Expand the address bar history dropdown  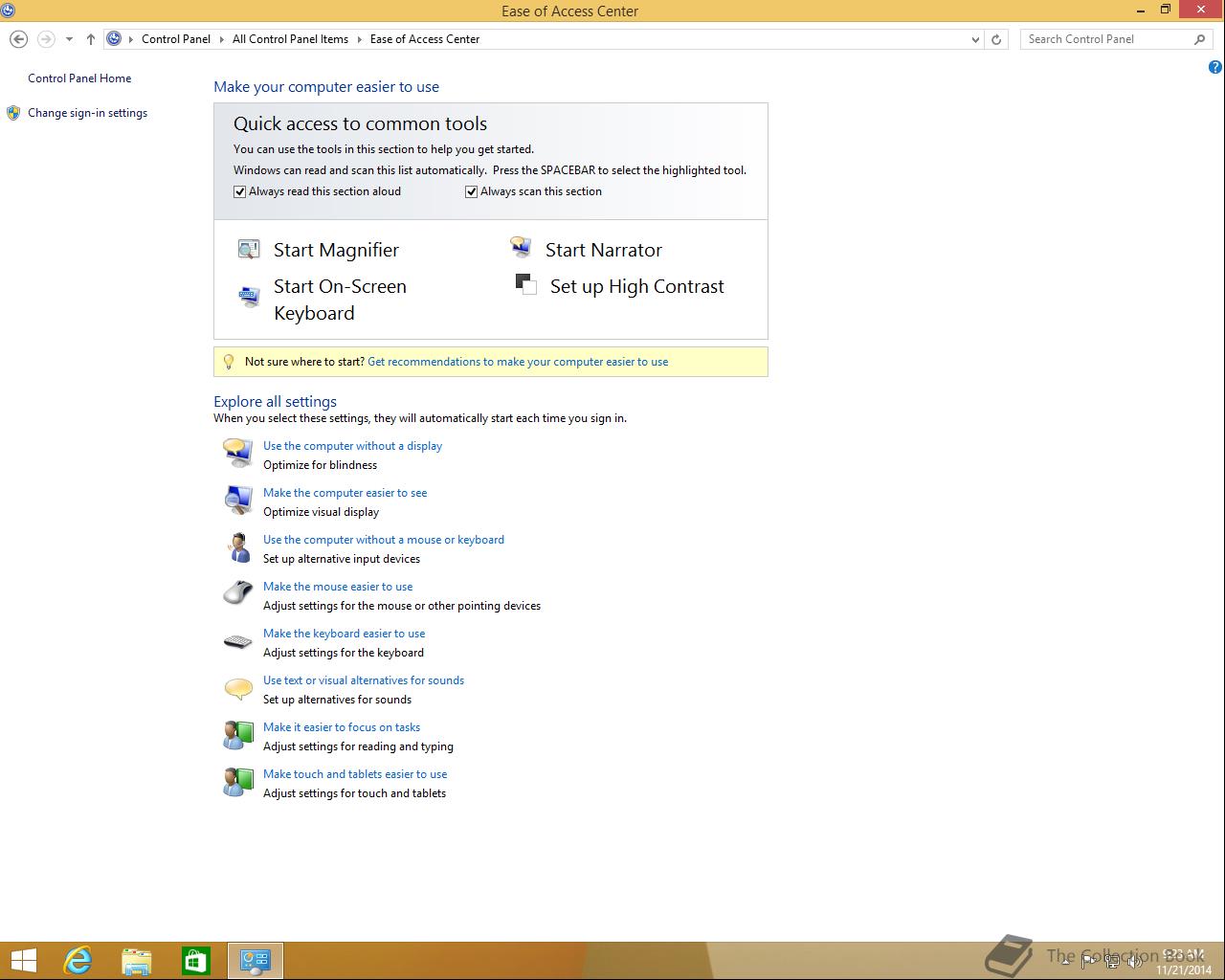(975, 39)
